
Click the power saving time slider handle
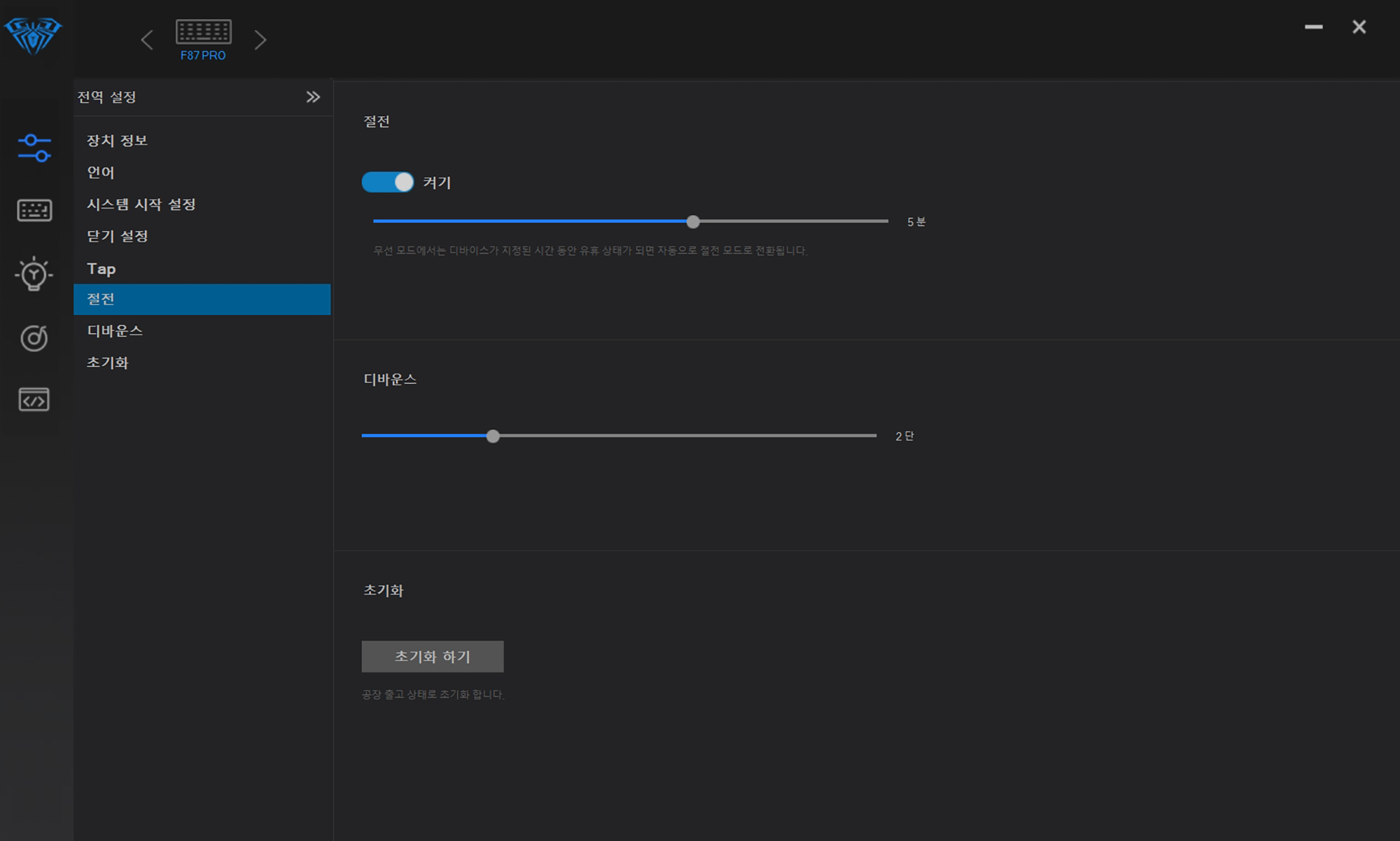(693, 222)
